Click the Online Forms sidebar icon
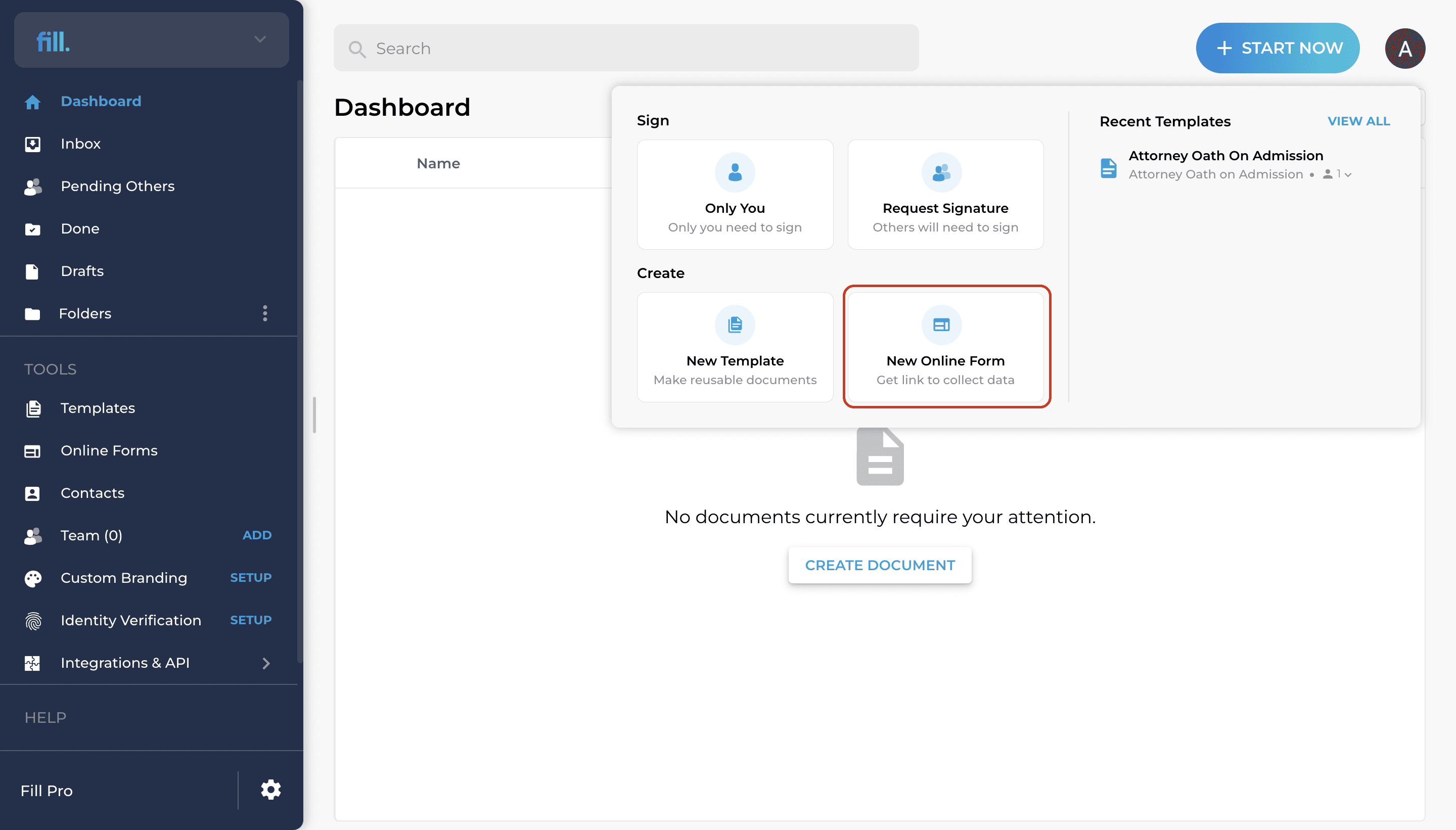This screenshot has height=830, width=1456. pos(32,451)
